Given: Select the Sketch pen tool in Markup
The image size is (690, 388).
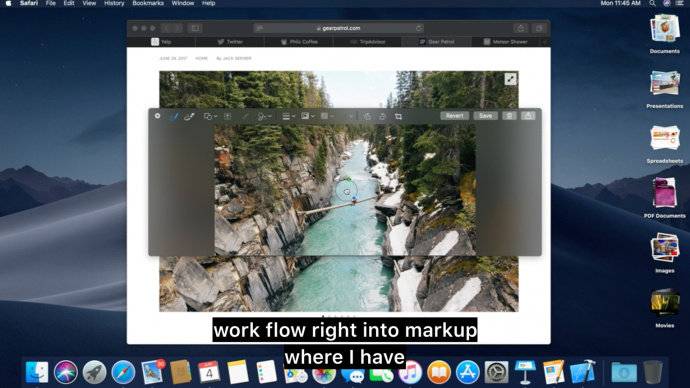Looking at the screenshot, I should [175, 116].
